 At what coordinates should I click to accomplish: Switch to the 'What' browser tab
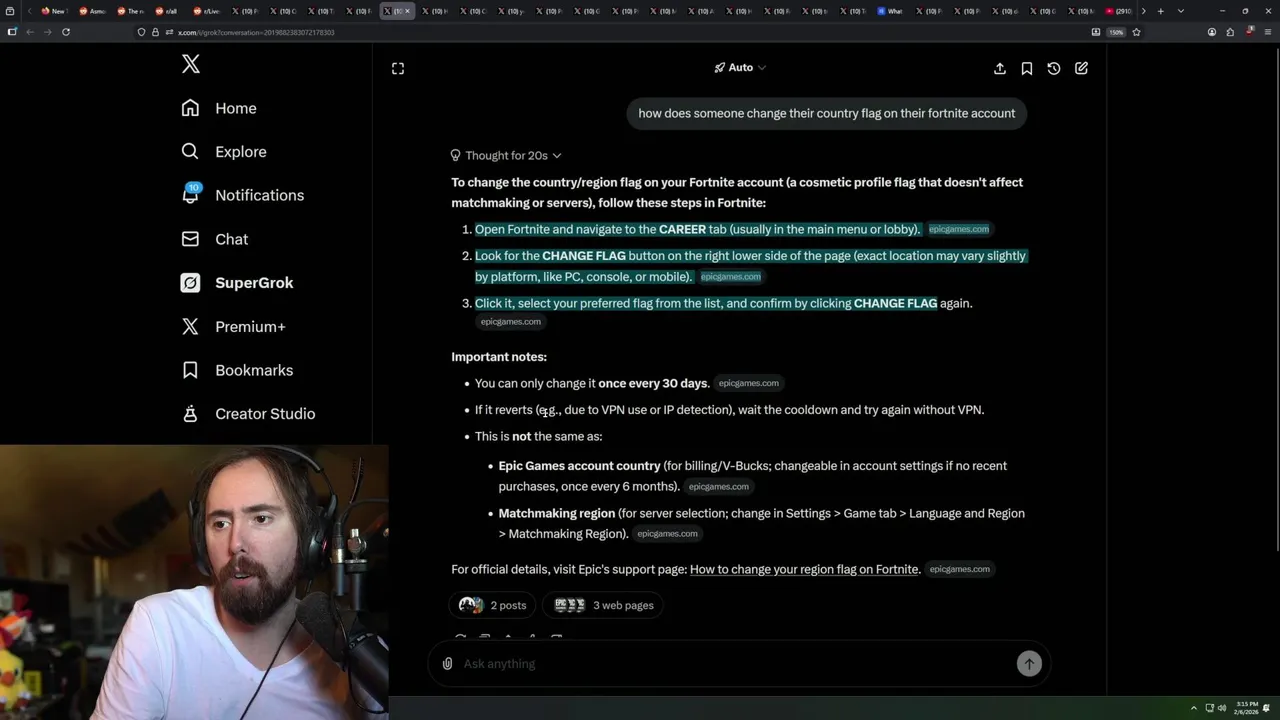click(889, 11)
